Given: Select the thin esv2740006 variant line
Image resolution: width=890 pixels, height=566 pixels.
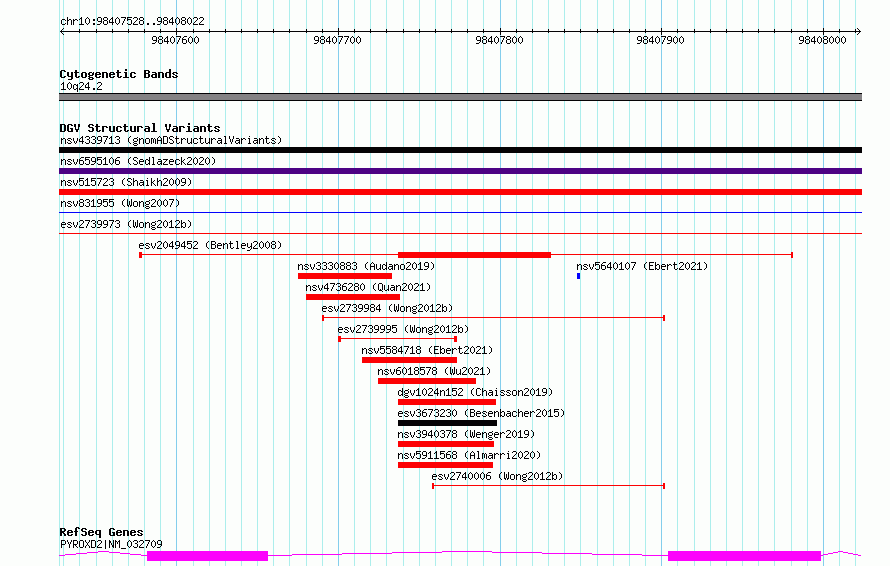Looking at the screenshot, I should click(x=548, y=486).
